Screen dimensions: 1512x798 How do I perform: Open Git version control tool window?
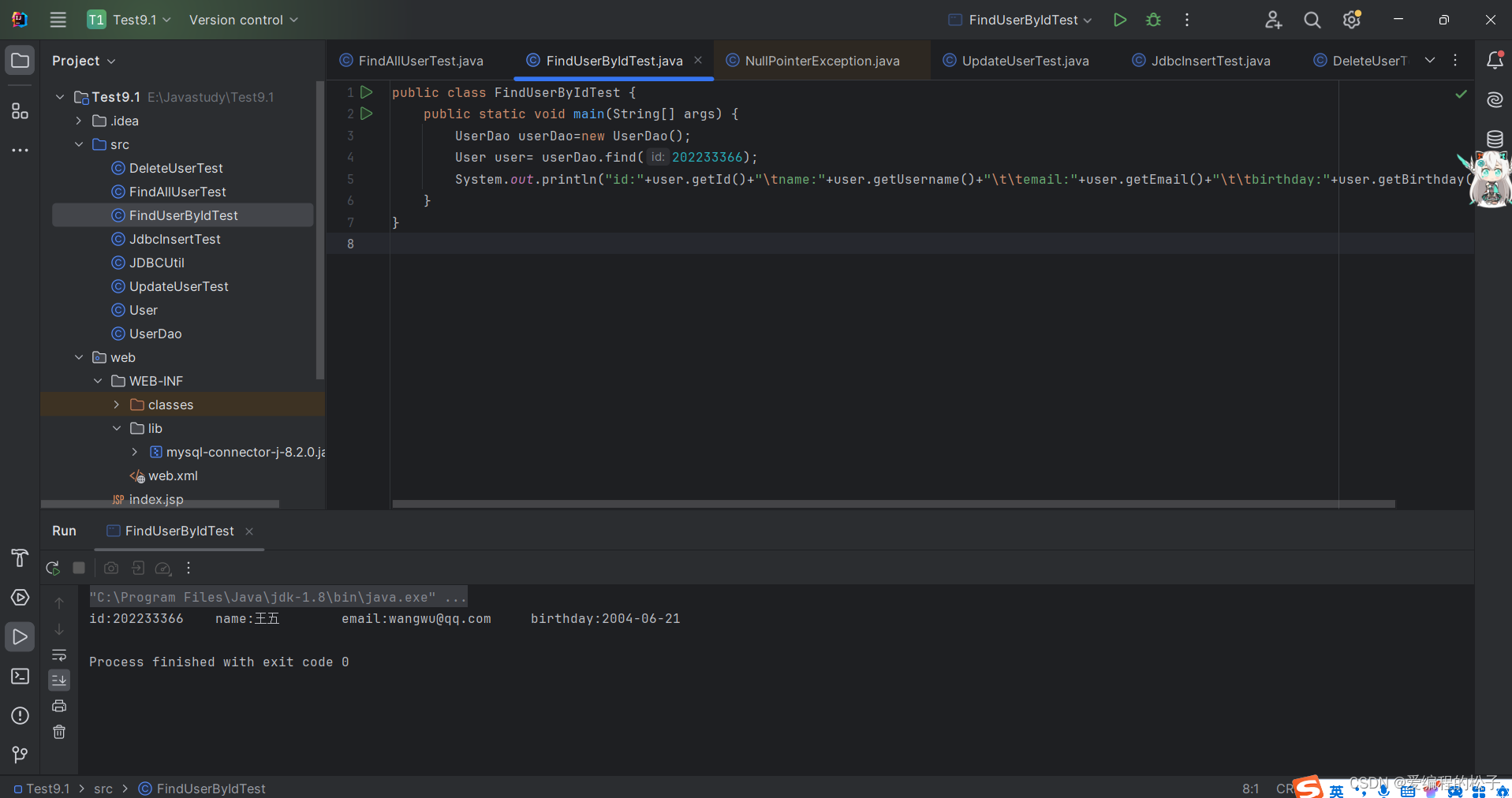pos(20,755)
